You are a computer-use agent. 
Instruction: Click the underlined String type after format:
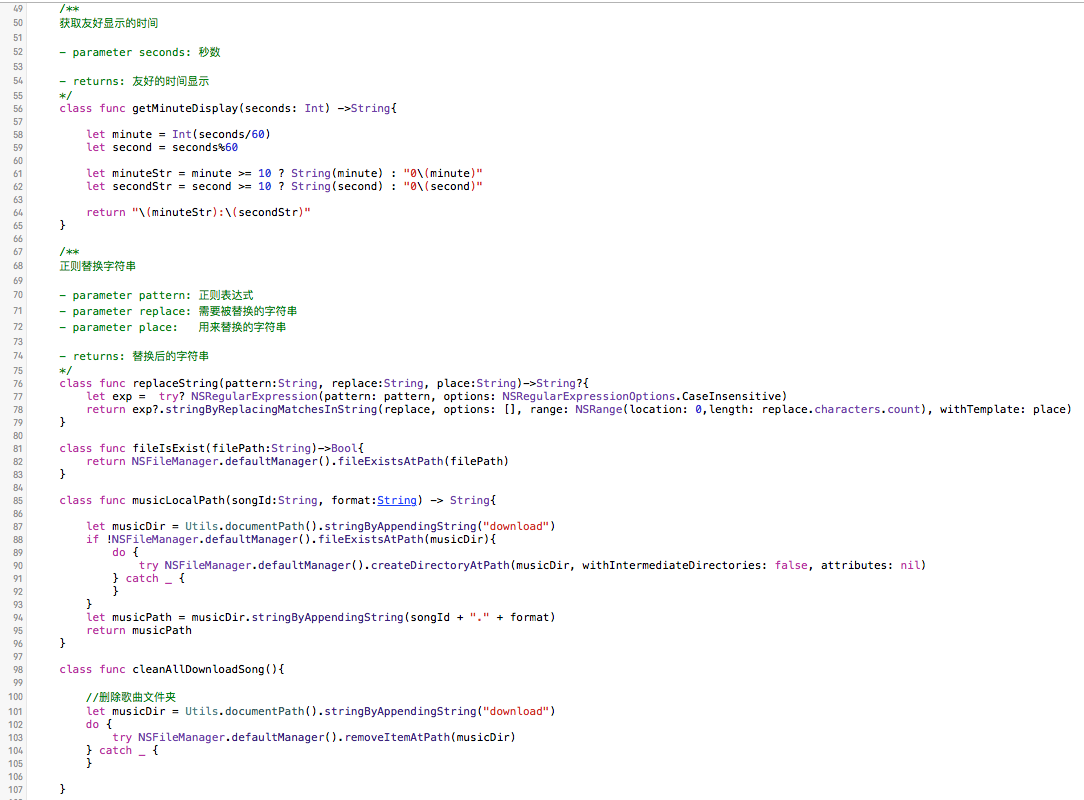397,500
